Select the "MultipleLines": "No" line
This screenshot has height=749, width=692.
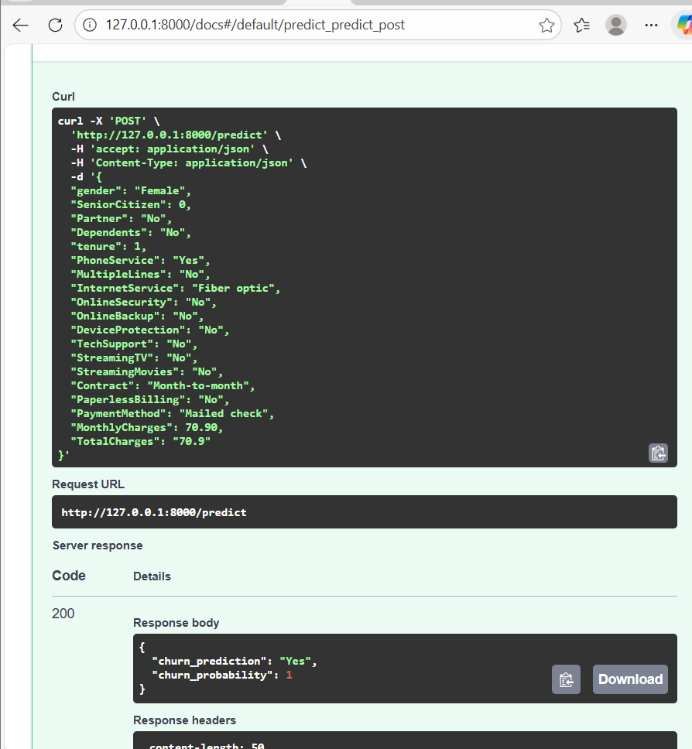coord(140,274)
